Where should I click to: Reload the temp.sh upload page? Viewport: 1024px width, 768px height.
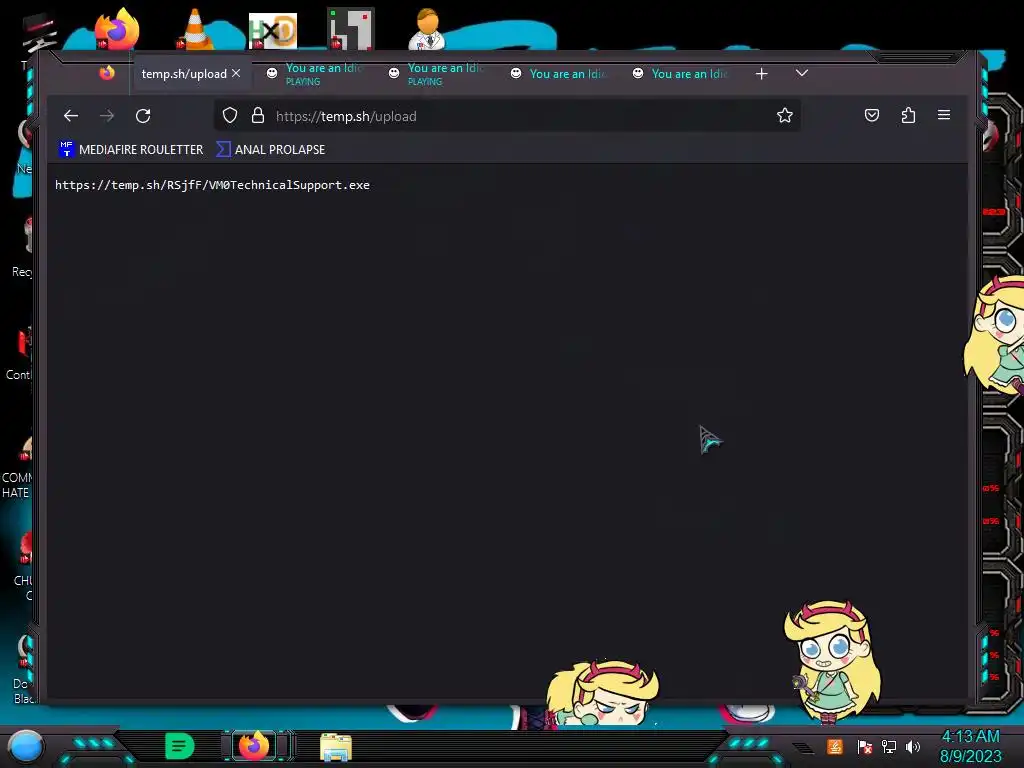point(143,116)
